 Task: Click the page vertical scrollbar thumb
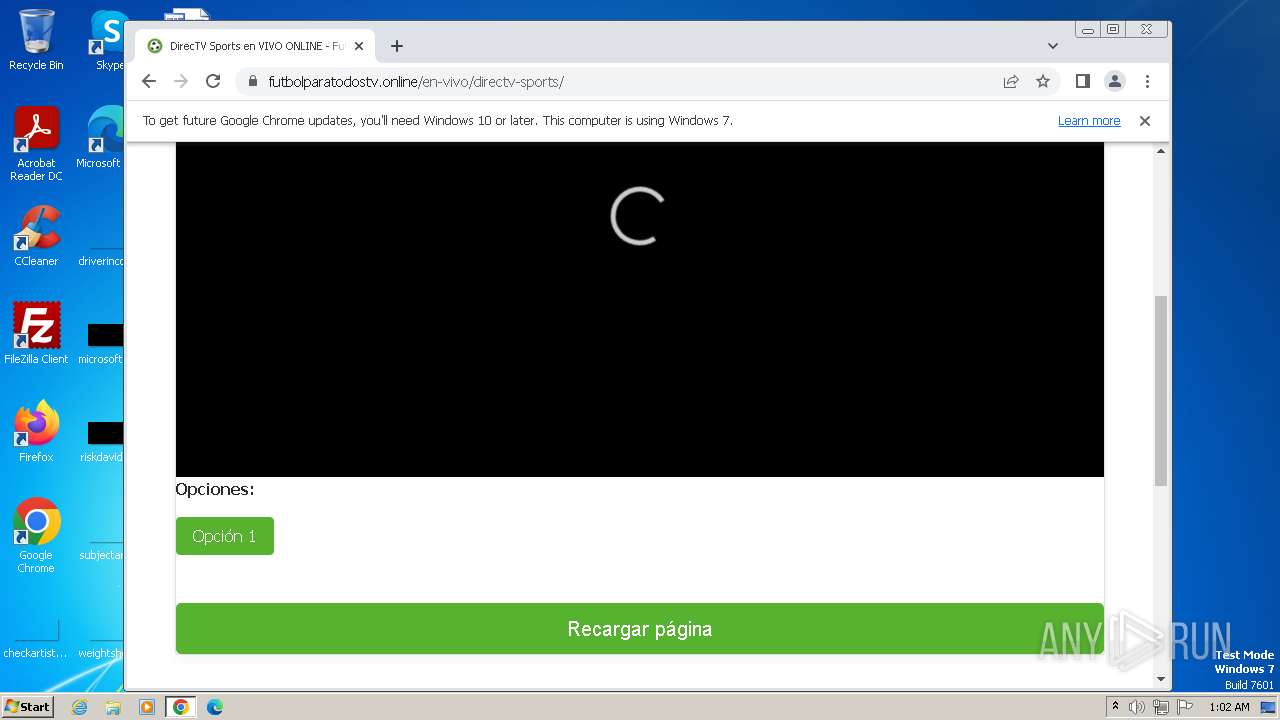[x=1161, y=390]
